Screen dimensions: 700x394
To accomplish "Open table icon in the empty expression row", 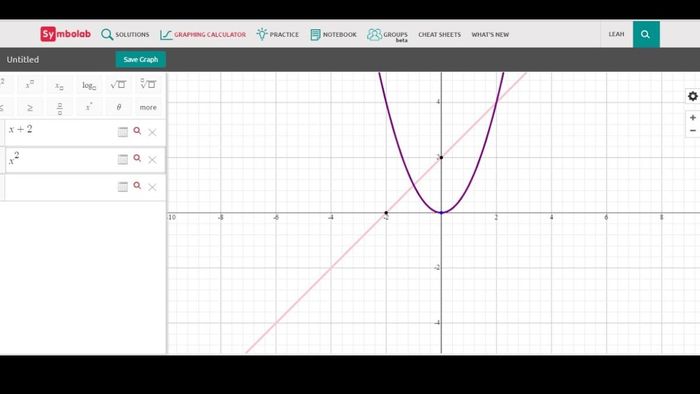I will pos(123,187).
